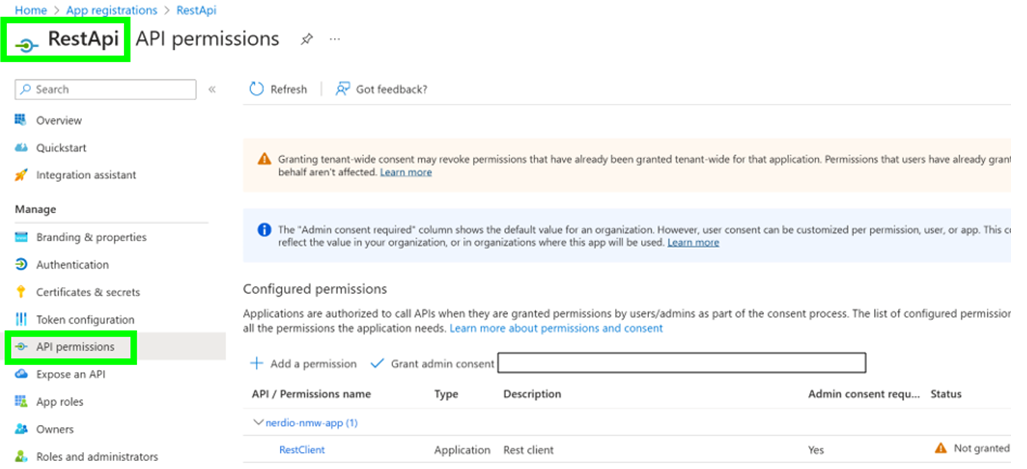
Task: Open Learn more about permissions and consent
Action: [x=556, y=328]
